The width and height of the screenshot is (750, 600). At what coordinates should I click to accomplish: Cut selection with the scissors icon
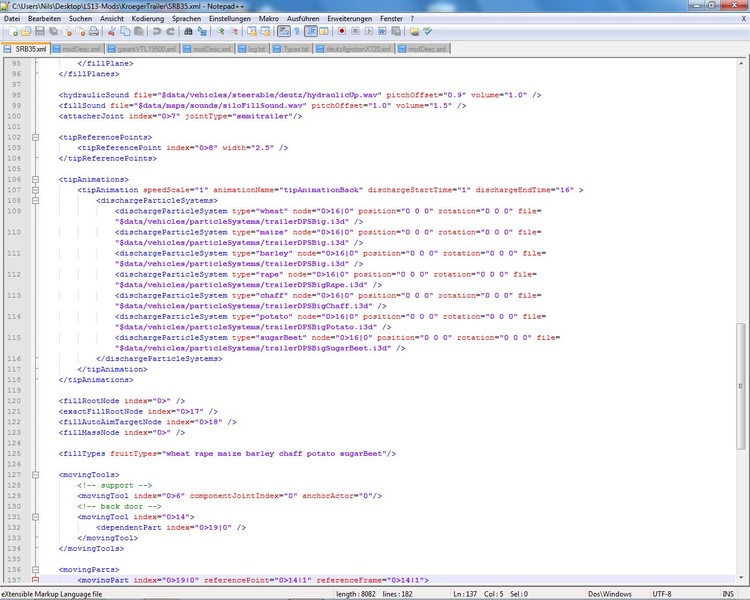tap(111, 32)
